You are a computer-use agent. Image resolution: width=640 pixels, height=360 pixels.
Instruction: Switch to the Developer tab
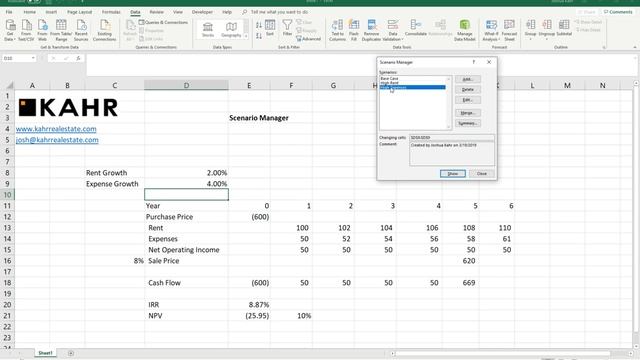[x=202, y=12]
